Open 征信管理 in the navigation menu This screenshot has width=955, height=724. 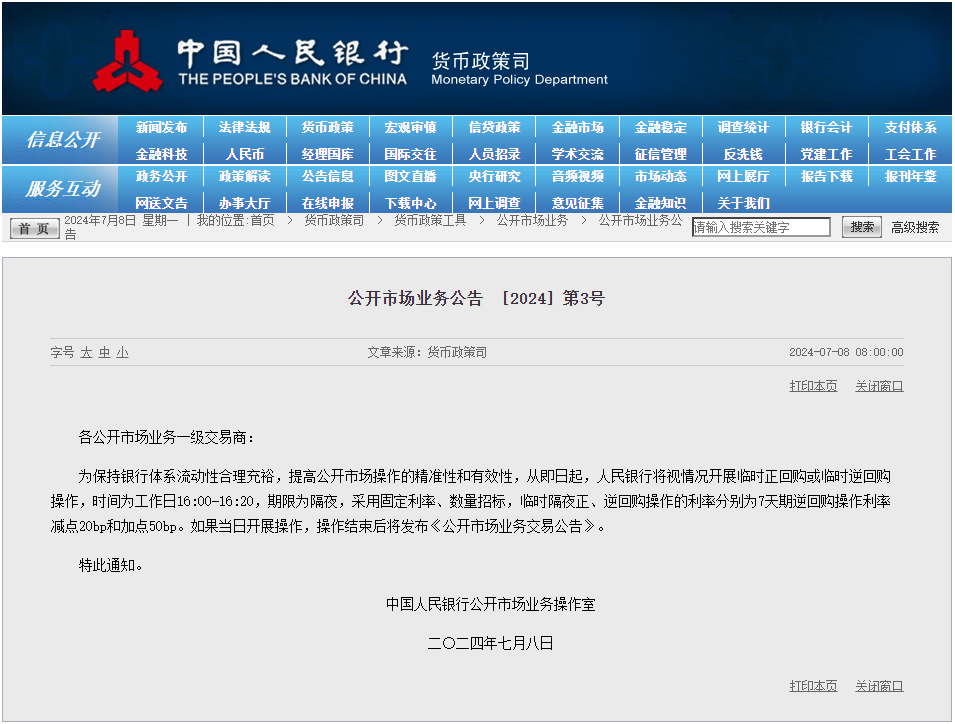click(660, 154)
